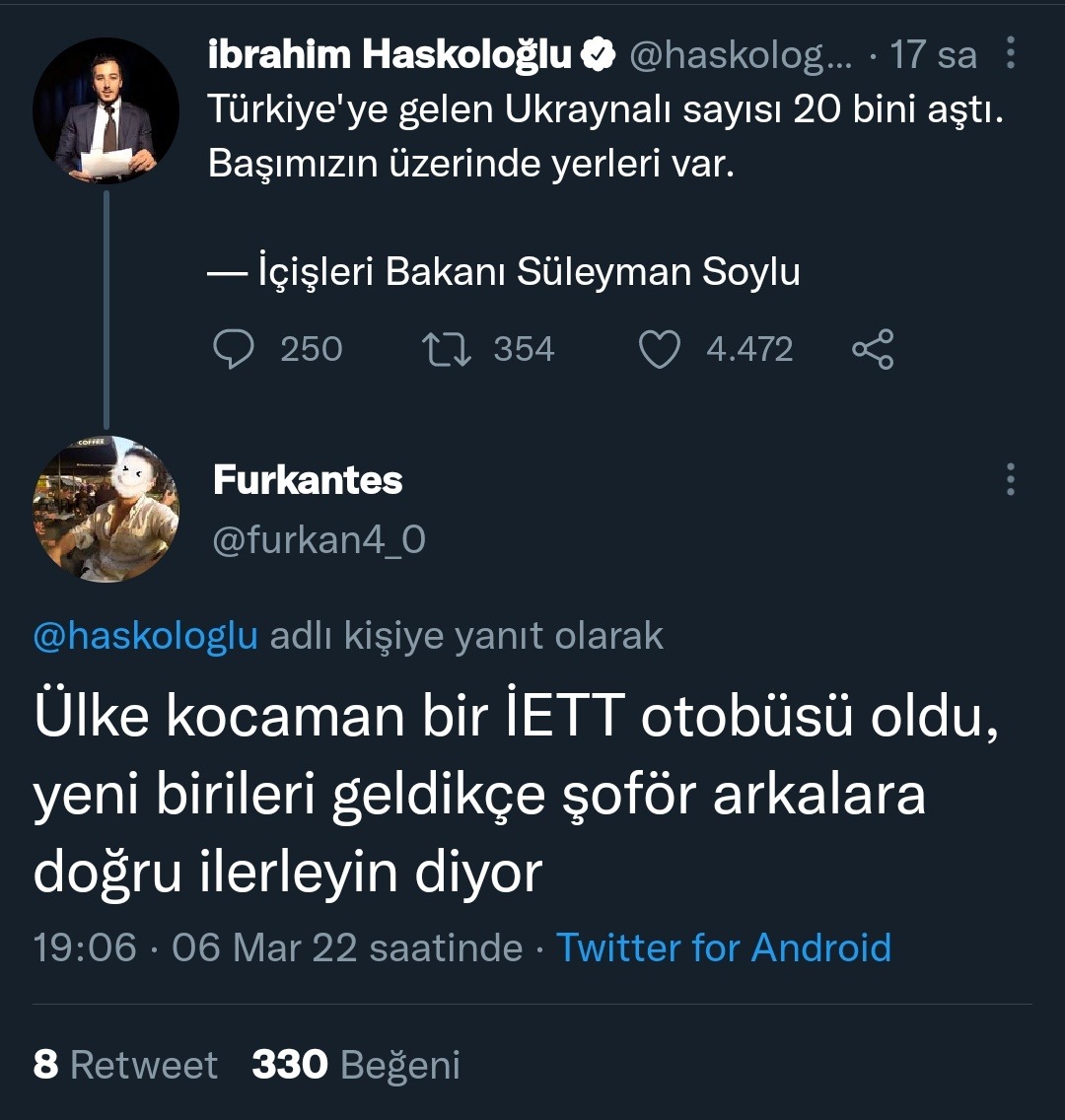Open the three-dot menu on Furkantes' reply
1065x1120 pixels.
click(1011, 479)
